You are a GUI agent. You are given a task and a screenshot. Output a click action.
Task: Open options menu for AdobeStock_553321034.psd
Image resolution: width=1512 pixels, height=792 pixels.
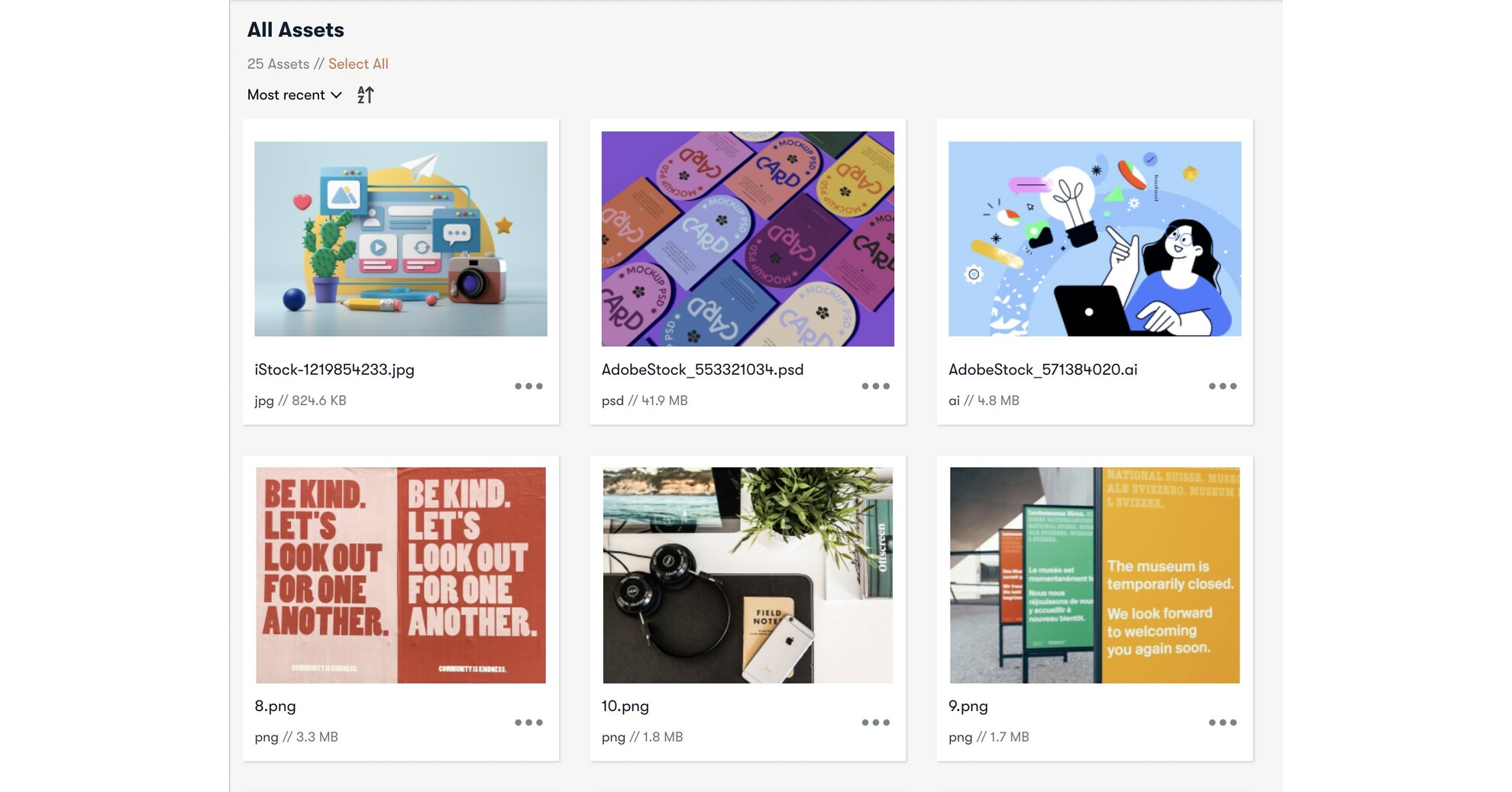pos(875,386)
